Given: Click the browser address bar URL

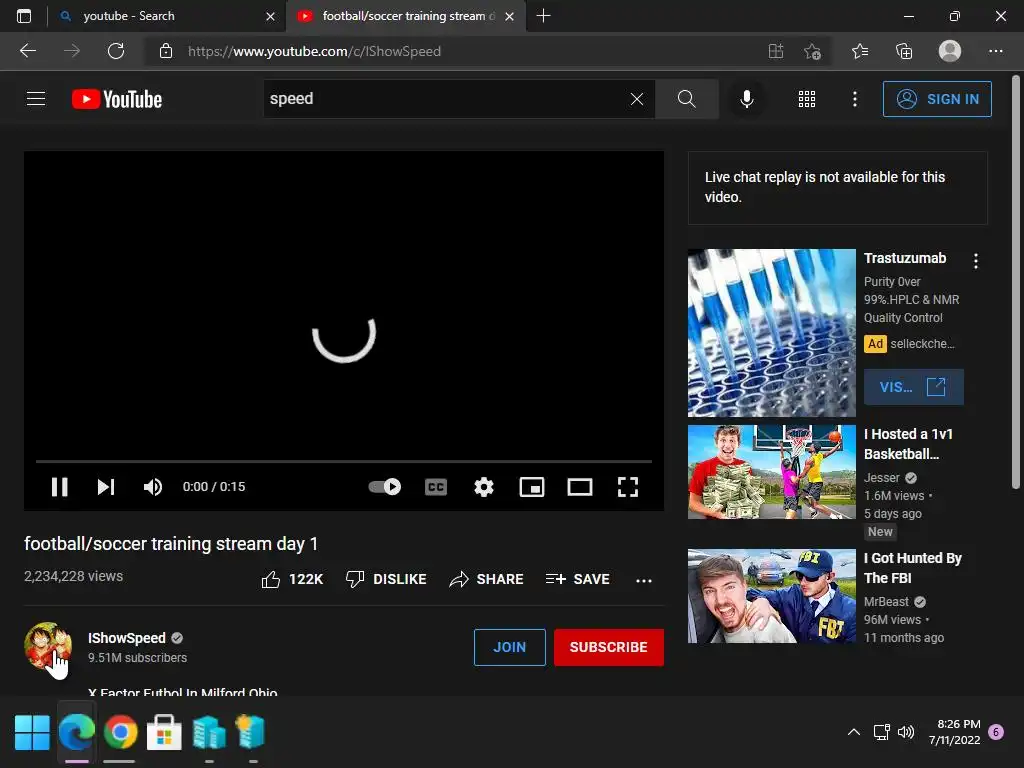Looking at the screenshot, I should tap(314, 51).
